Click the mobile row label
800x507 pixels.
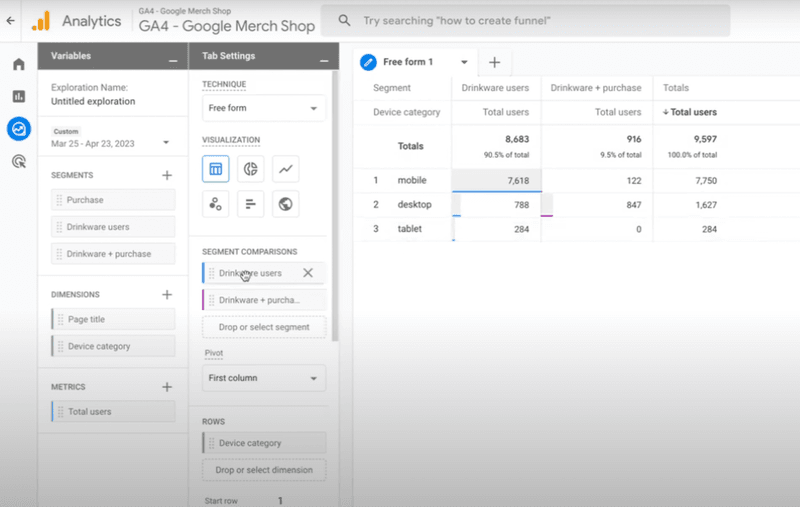[x=412, y=180]
